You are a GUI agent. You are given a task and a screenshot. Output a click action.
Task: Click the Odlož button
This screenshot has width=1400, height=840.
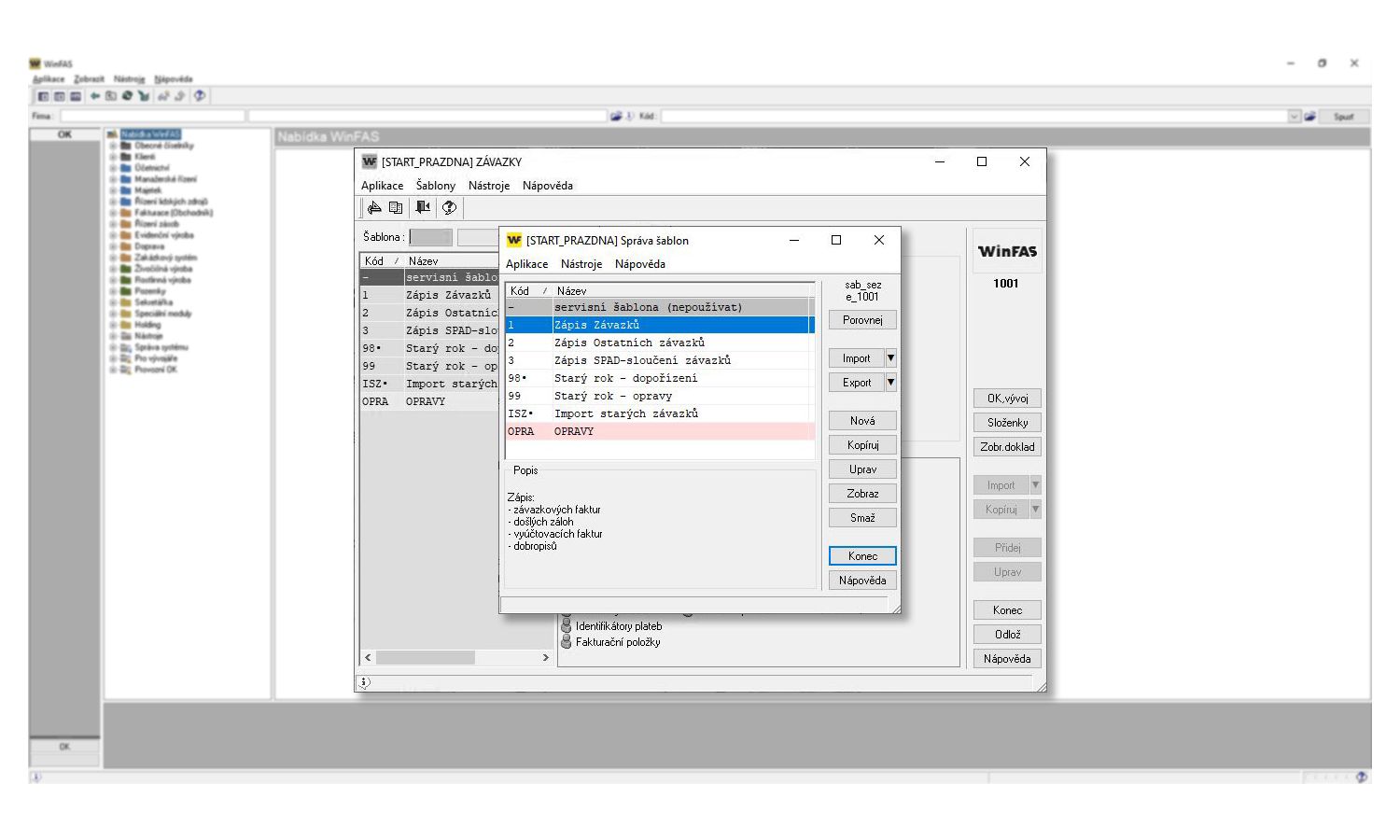1007,635
